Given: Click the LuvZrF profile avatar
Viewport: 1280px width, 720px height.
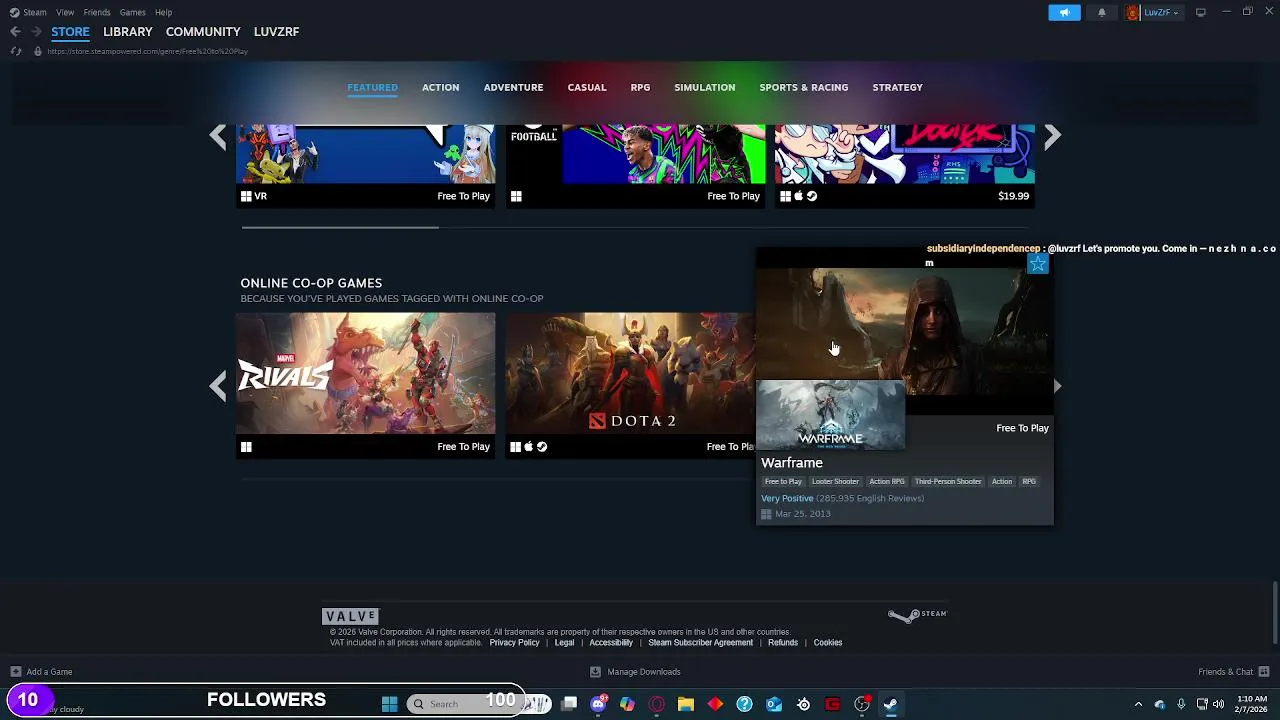Looking at the screenshot, I should click(1133, 12).
